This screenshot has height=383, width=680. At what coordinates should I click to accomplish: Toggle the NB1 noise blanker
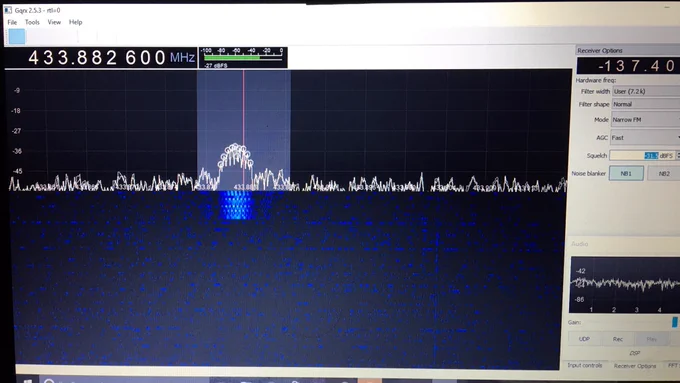[626, 173]
